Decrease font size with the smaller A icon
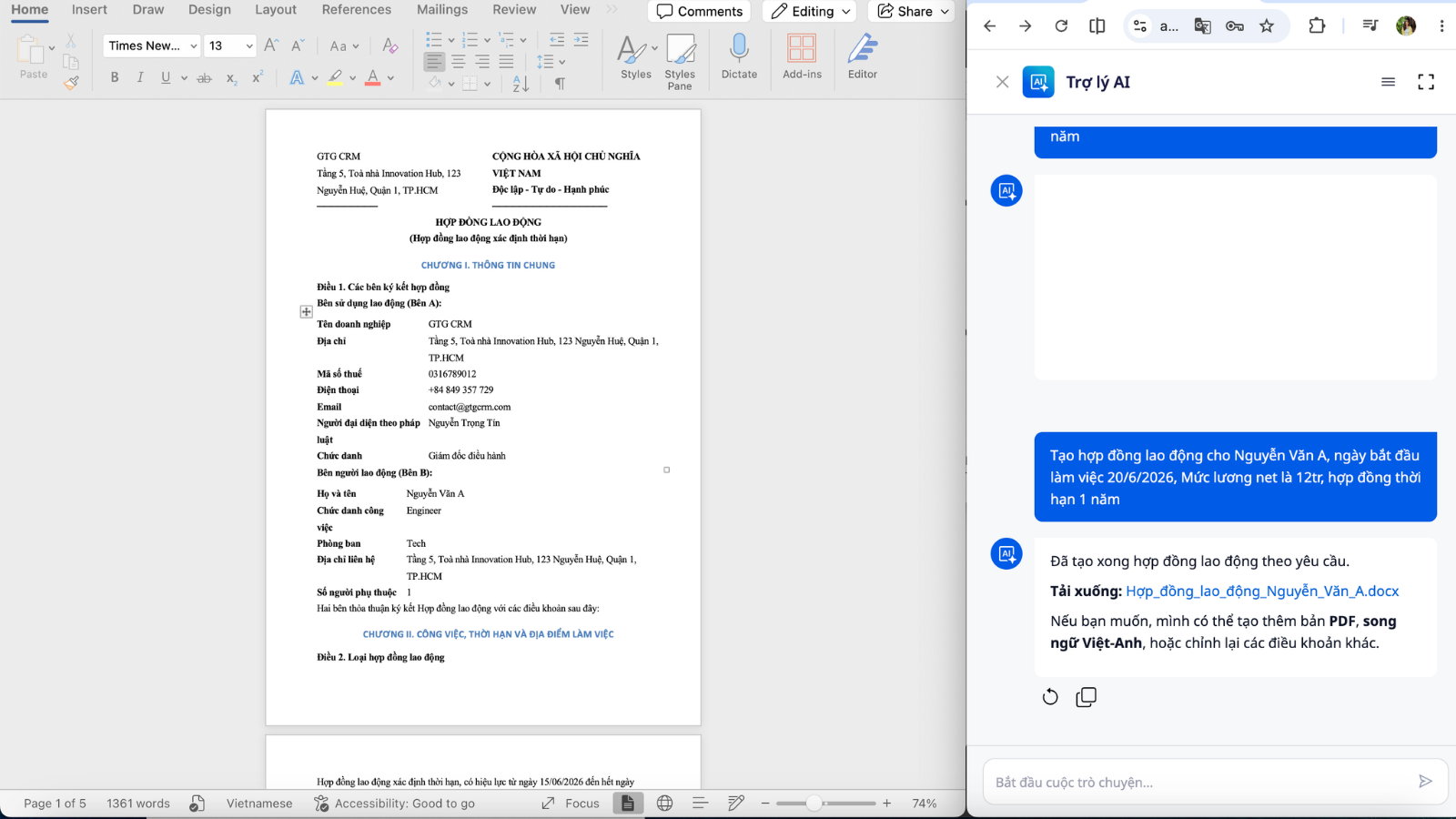 click(298, 45)
